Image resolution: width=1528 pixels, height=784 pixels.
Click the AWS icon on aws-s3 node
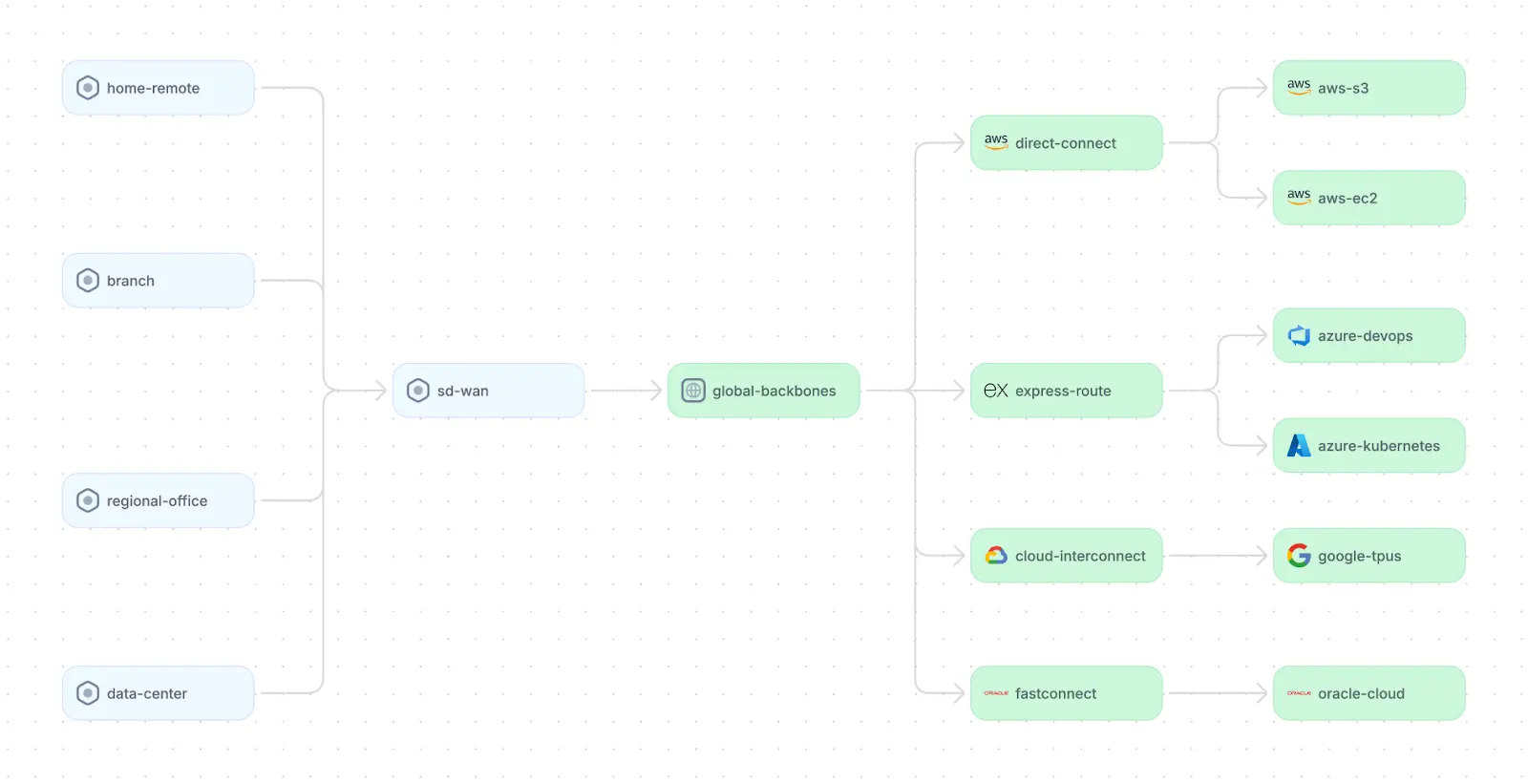tap(1299, 87)
